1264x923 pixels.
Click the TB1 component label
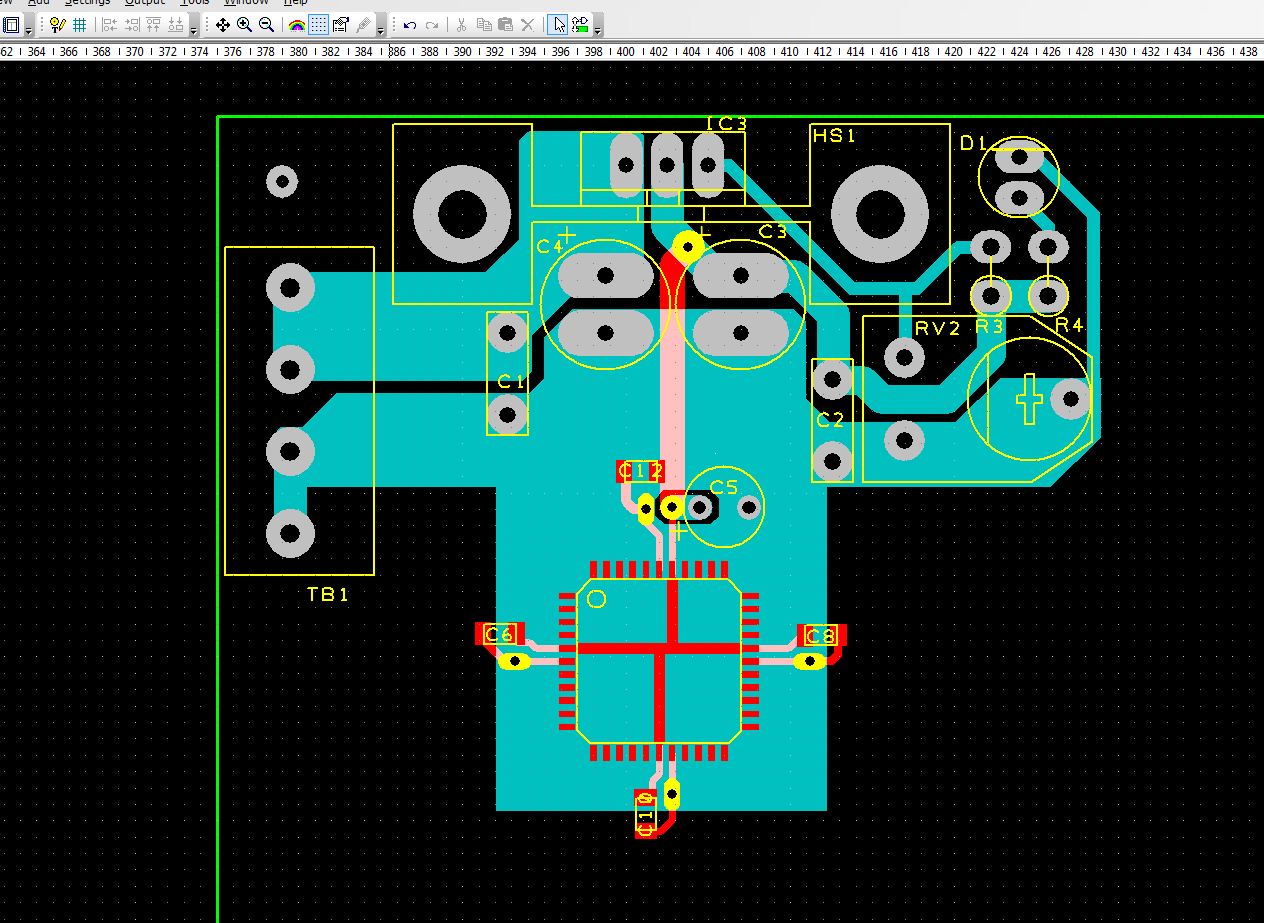328,595
